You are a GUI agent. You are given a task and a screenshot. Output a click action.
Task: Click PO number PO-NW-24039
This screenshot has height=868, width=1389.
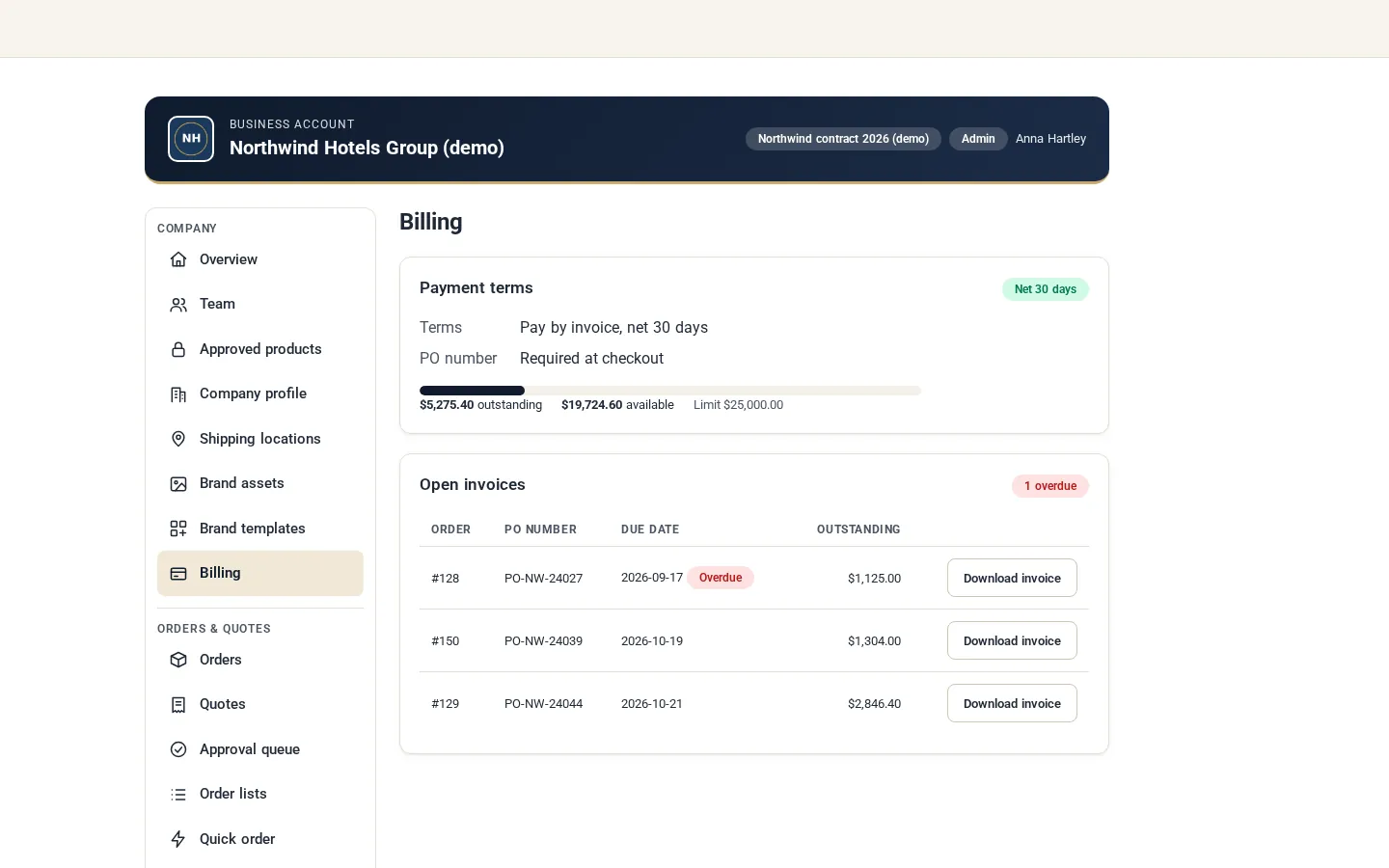543,641
